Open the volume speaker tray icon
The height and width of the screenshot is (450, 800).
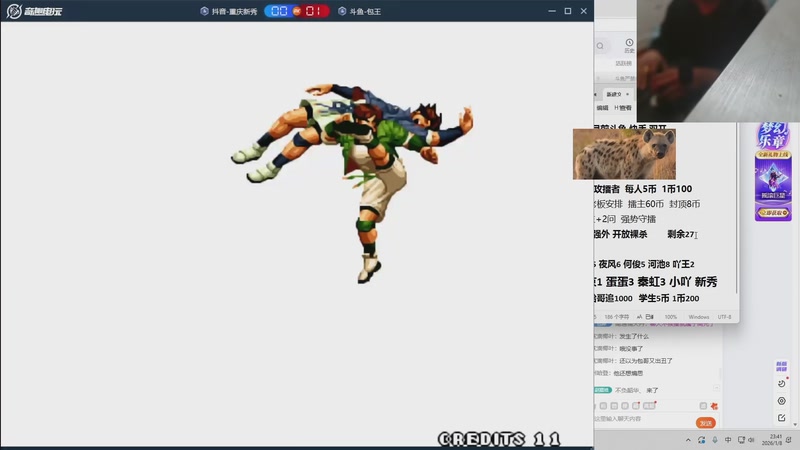pyautogui.click(x=751, y=440)
